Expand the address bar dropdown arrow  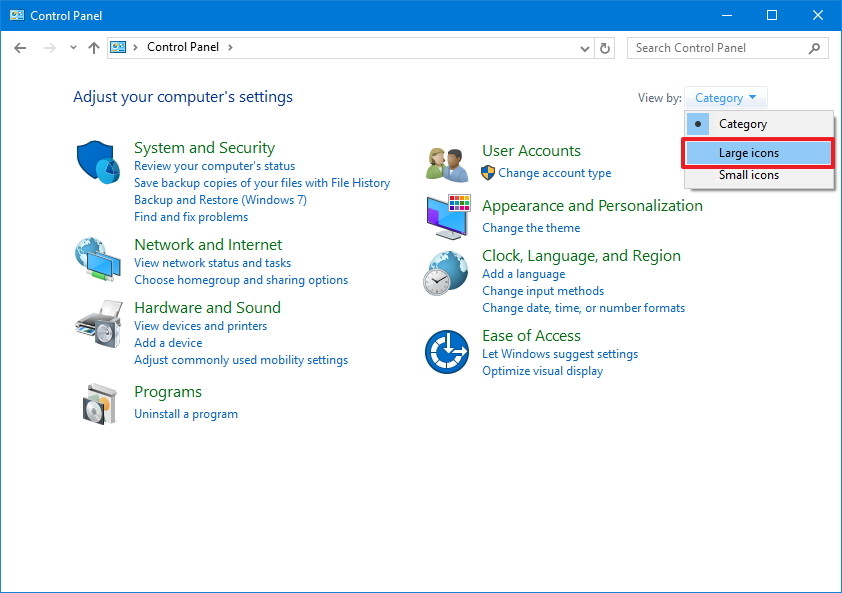pyautogui.click(x=583, y=47)
